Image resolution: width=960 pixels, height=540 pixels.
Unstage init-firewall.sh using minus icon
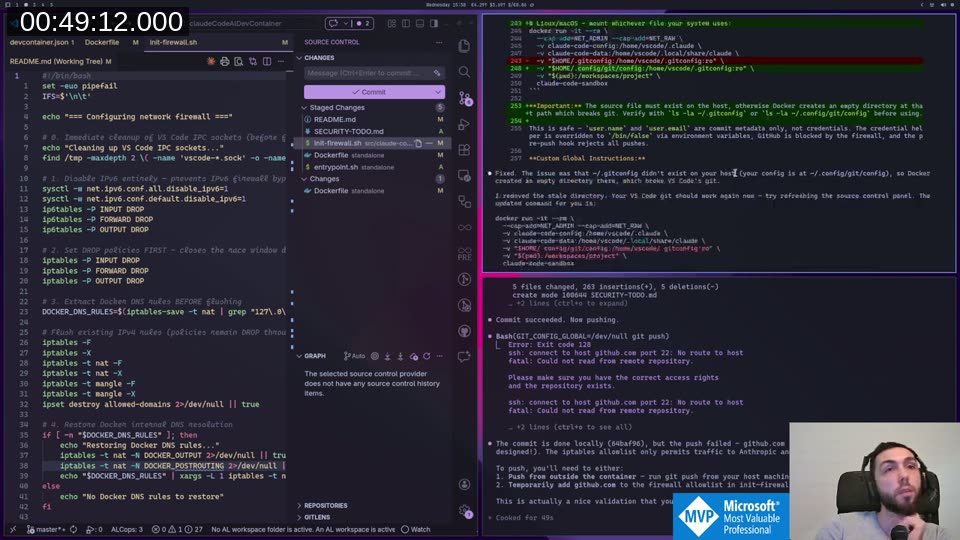click(429, 143)
